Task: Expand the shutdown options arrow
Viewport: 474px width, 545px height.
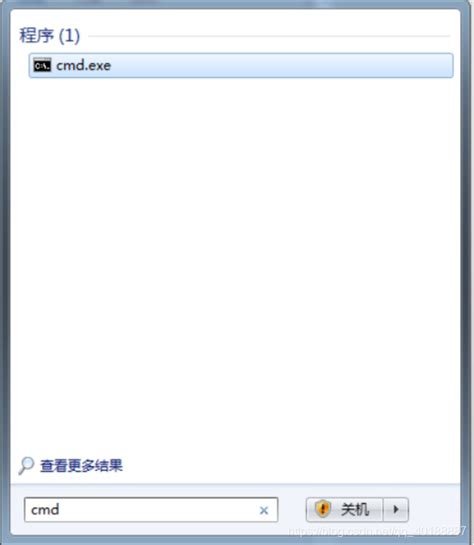Action: click(395, 510)
